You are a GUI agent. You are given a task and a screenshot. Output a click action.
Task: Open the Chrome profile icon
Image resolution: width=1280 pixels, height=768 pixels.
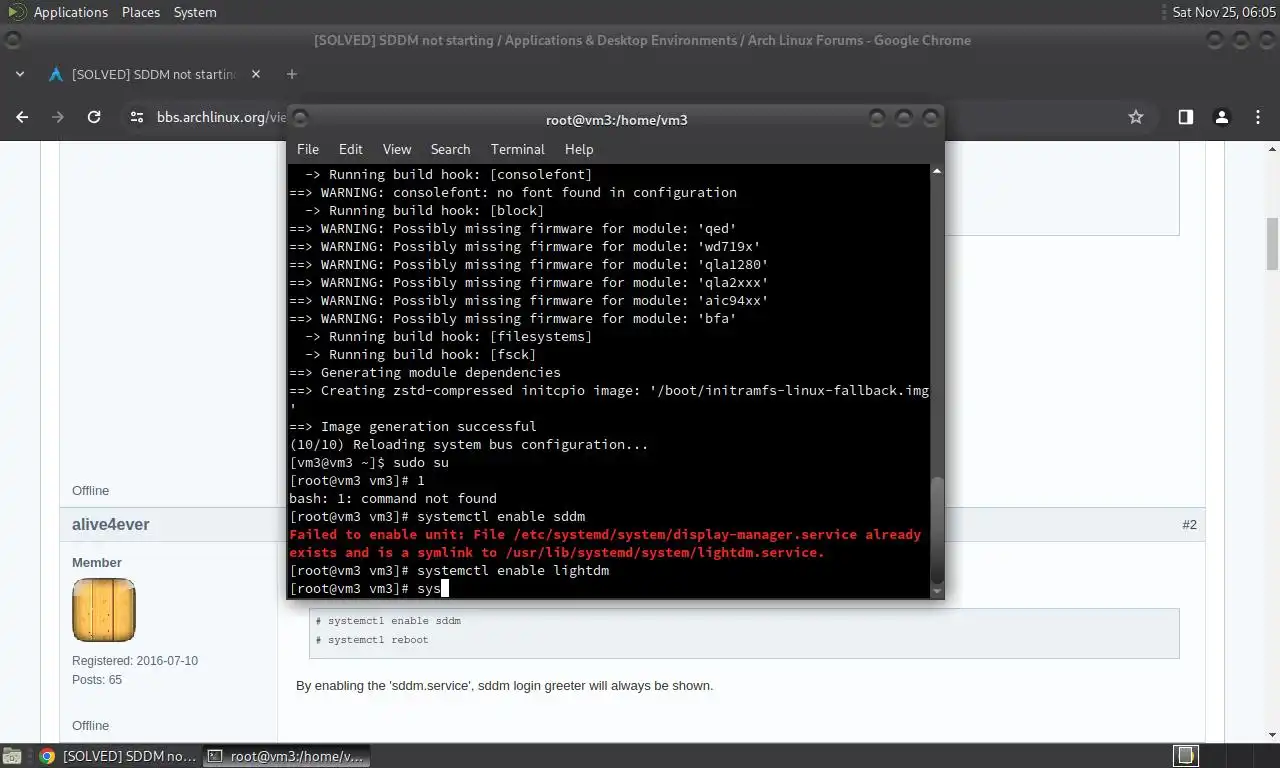coord(1221,117)
